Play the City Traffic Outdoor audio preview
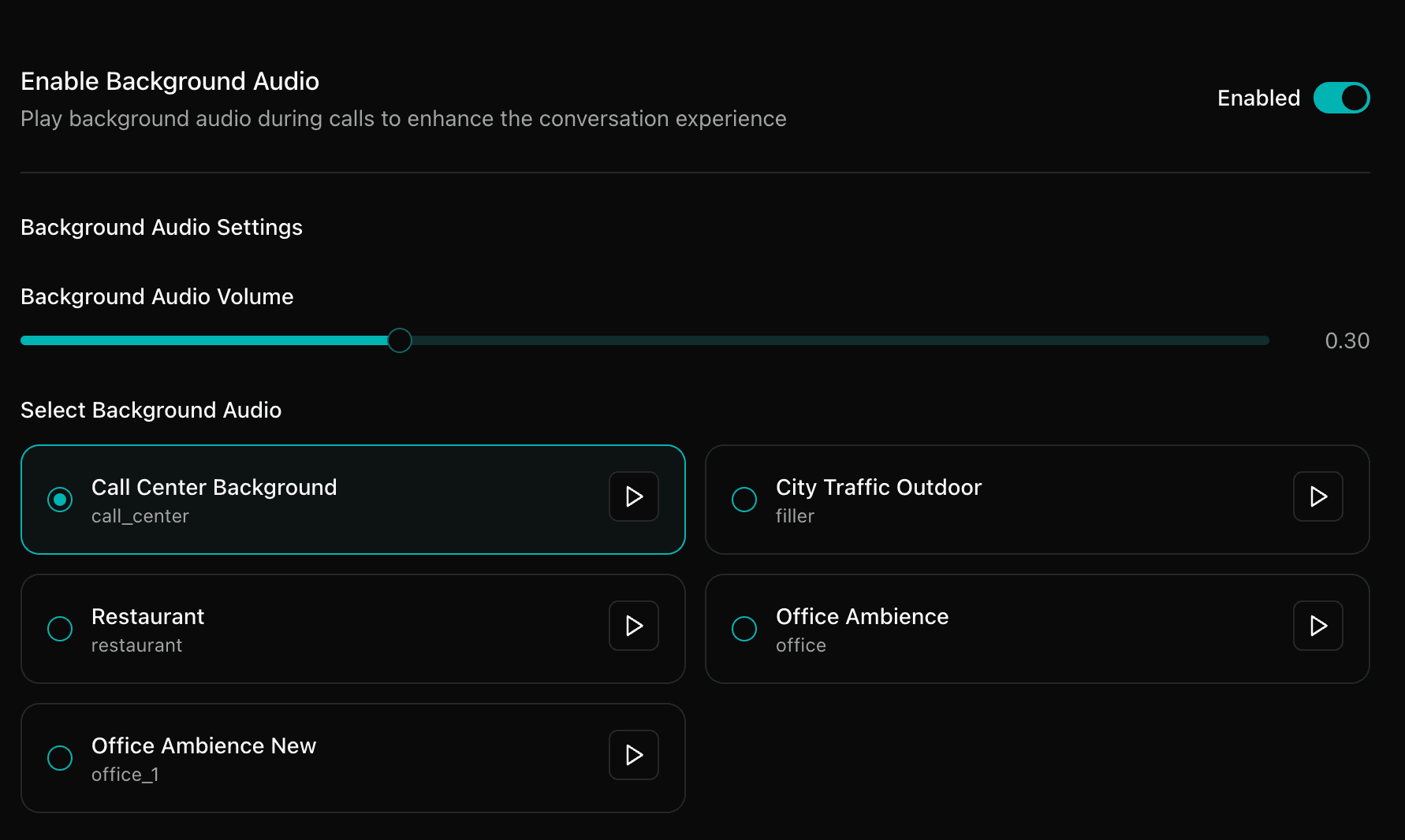 point(1317,496)
